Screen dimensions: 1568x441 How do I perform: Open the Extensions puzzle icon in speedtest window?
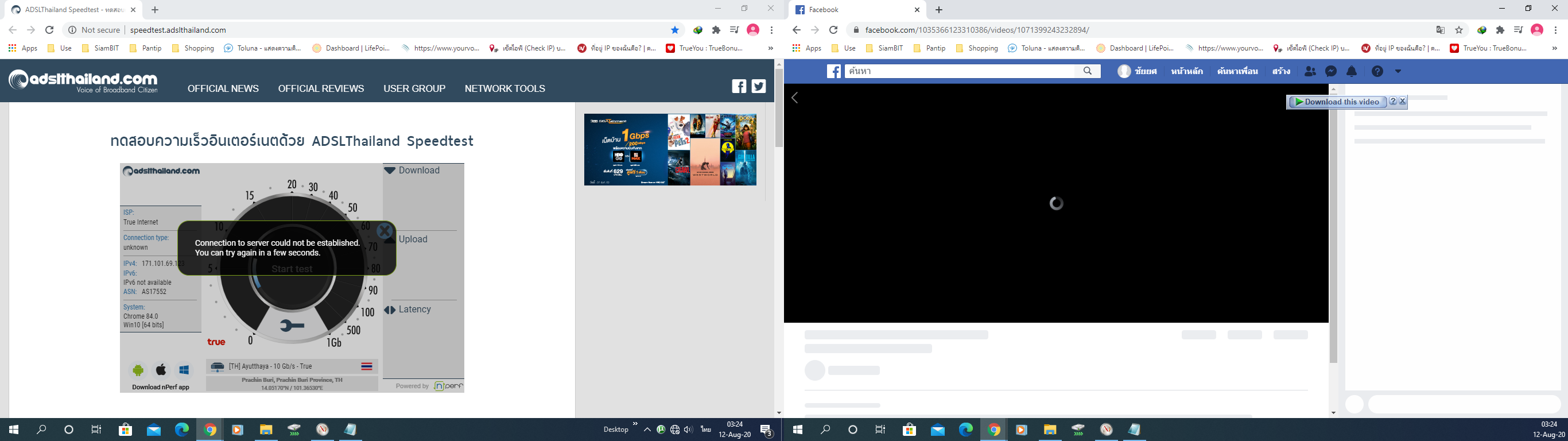click(x=716, y=30)
